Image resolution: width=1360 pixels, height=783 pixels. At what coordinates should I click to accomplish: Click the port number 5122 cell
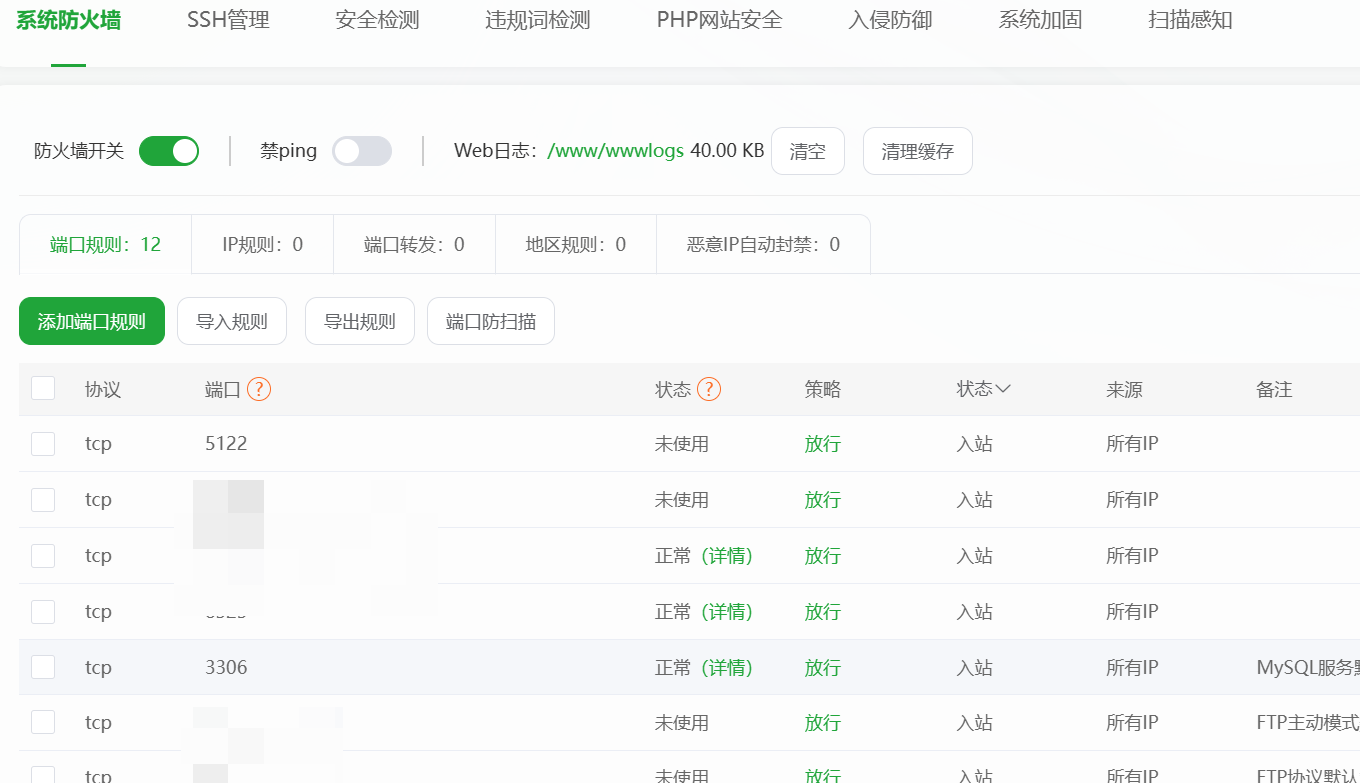pos(226,444)
